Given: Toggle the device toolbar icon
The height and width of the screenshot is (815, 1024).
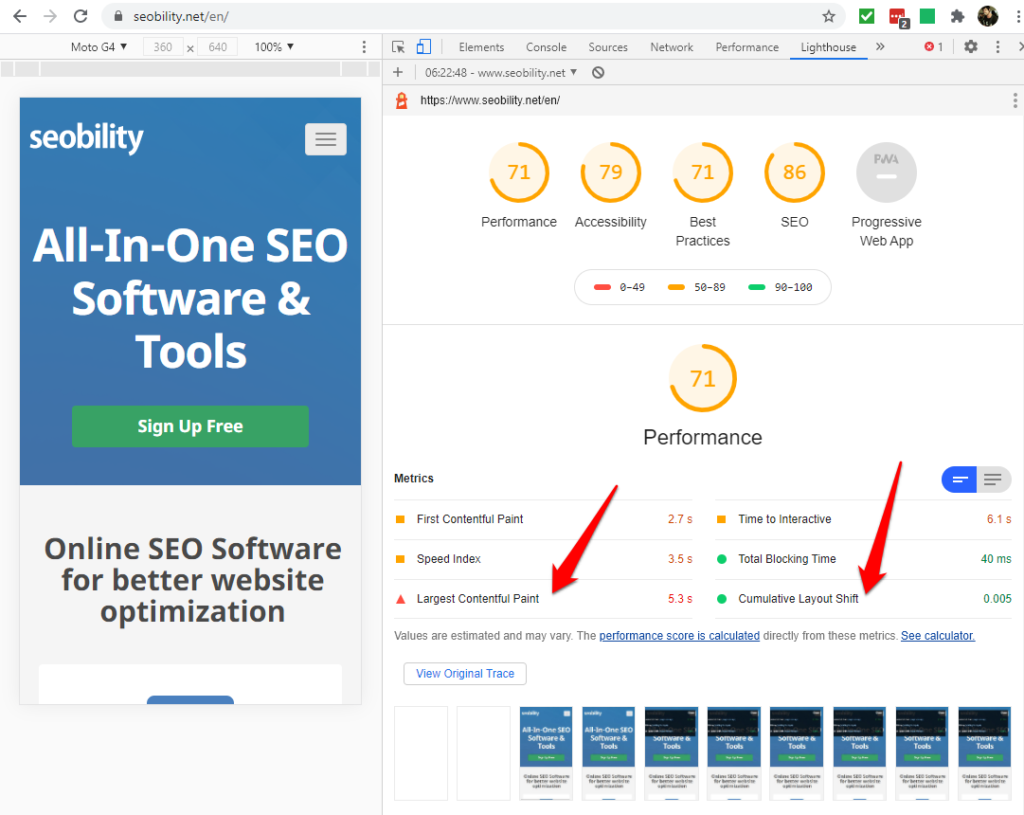Looking at the screenshot, I should [x=424, y=47].
